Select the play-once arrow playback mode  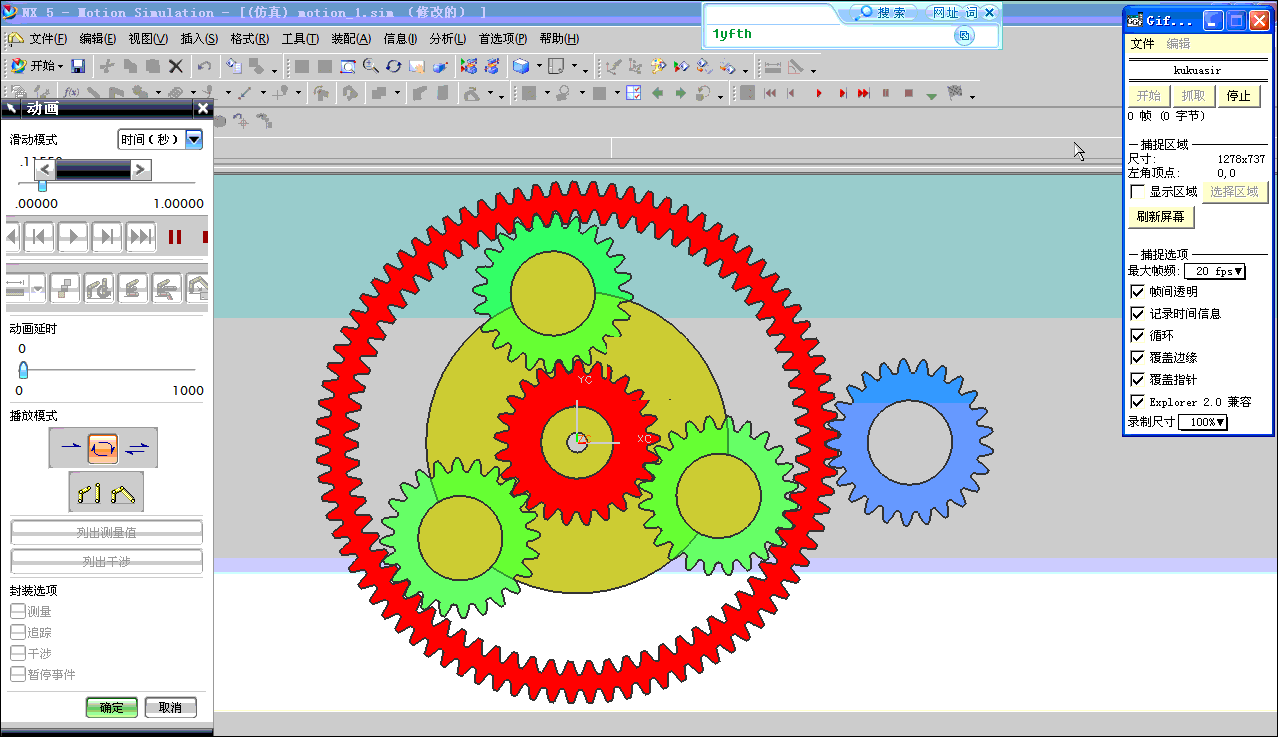coord(70,448)
